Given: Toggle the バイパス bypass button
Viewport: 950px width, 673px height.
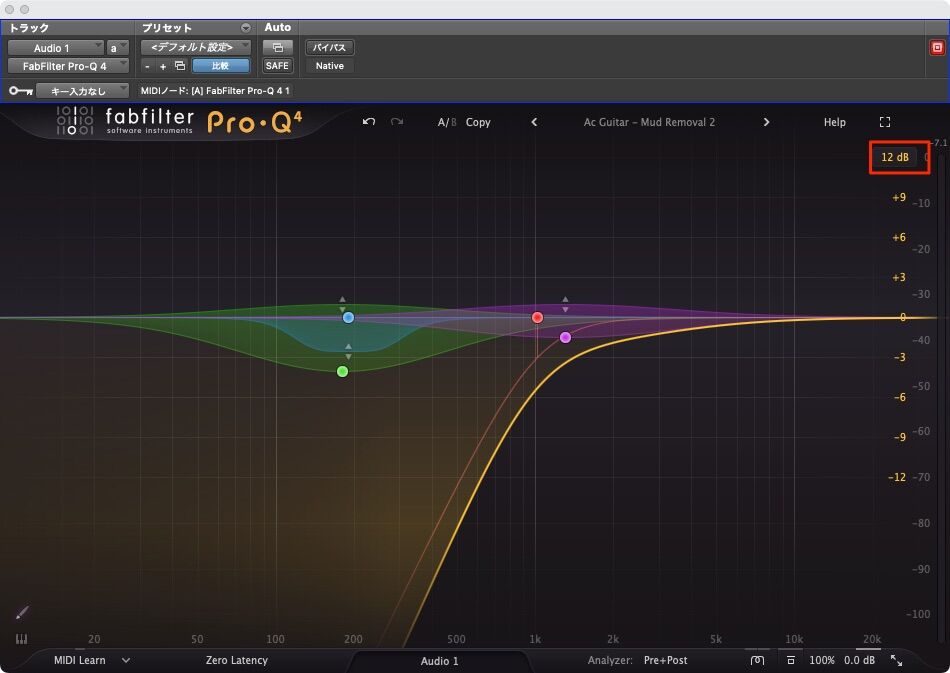Looking at the screenshot, I should coord(330,47).
